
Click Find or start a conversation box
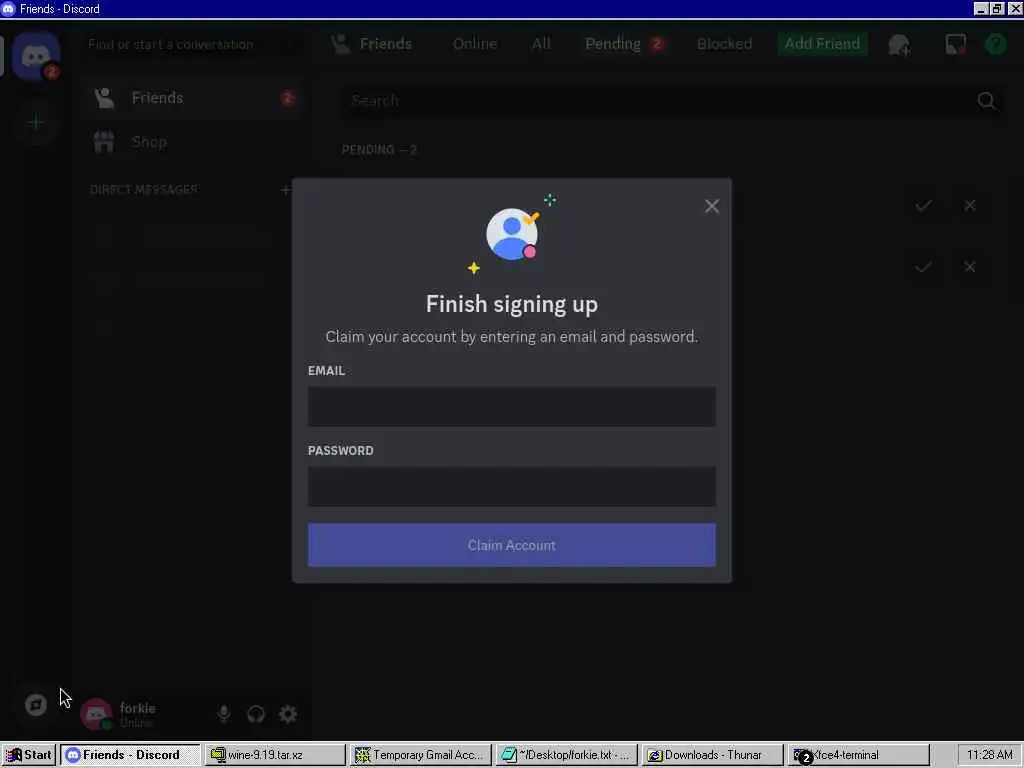[x=193, y=44]
